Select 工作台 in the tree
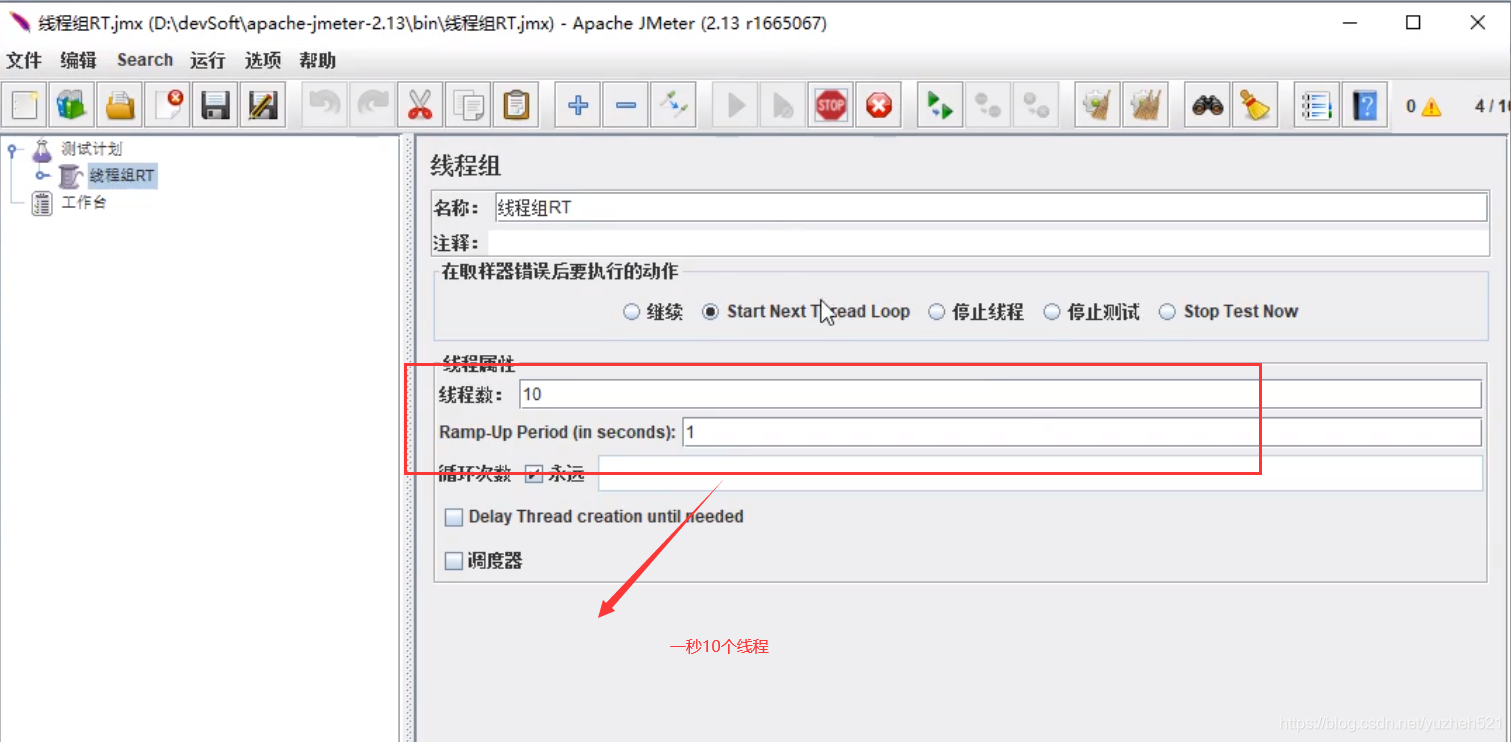 pyautogui.click(x=84, y=202)
